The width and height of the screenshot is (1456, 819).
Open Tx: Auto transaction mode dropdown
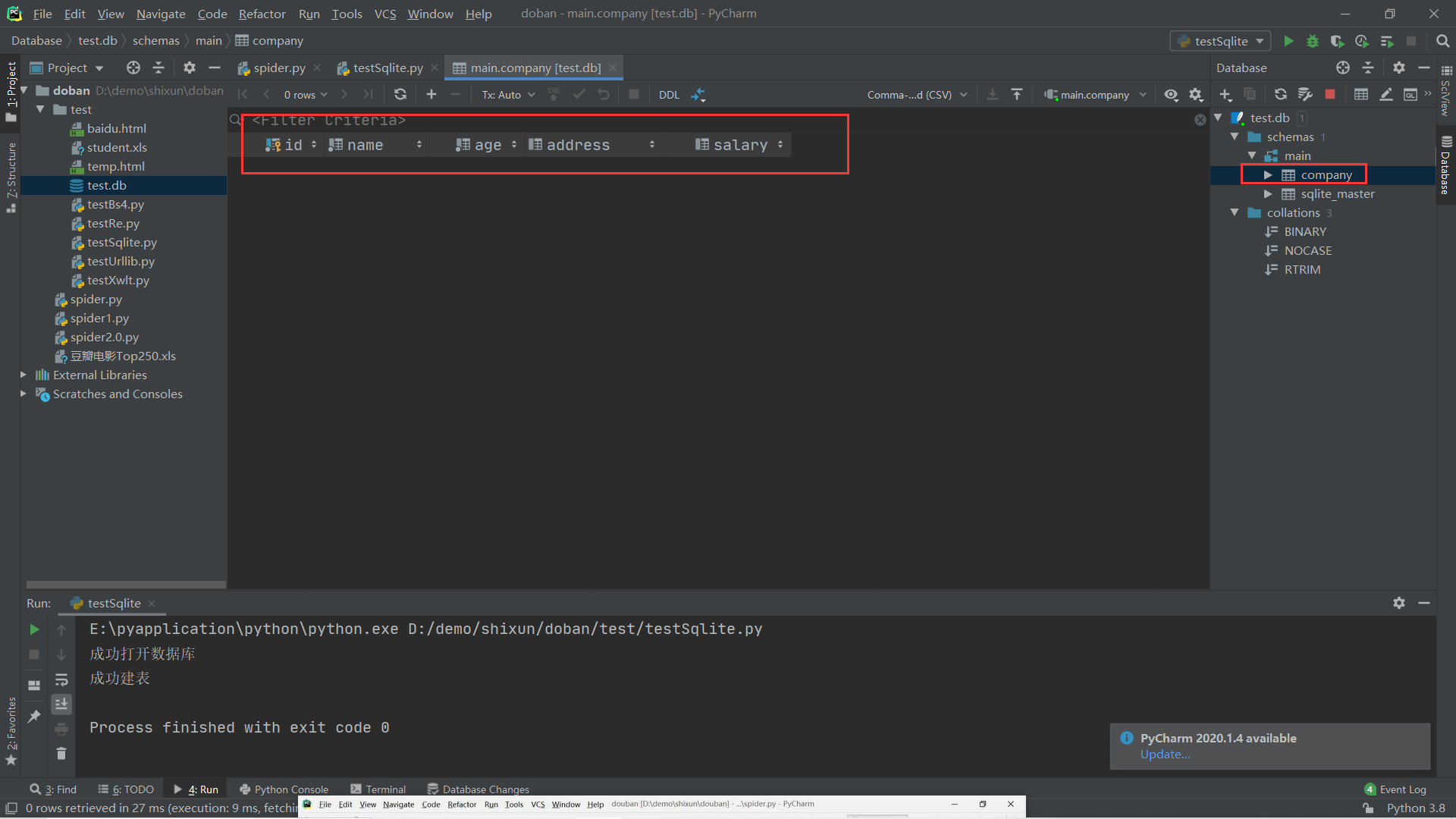tap(508, 95)
